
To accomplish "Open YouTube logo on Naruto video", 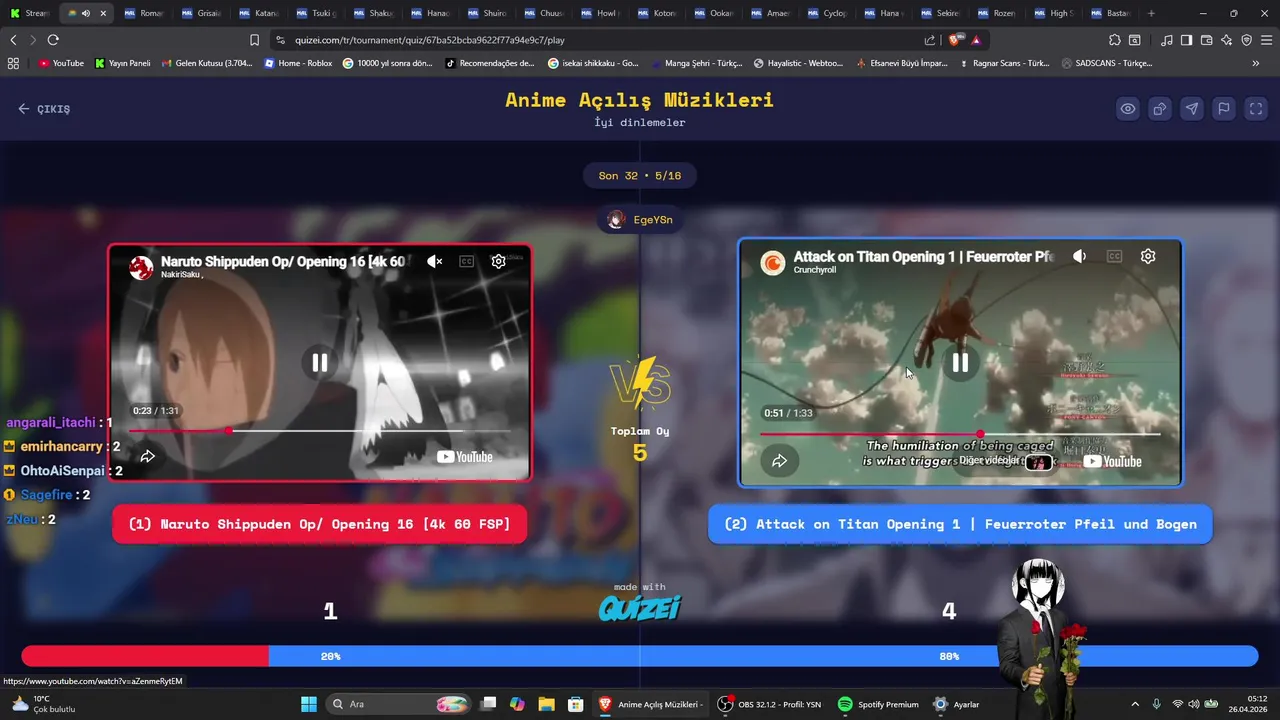I will (466, 457).
